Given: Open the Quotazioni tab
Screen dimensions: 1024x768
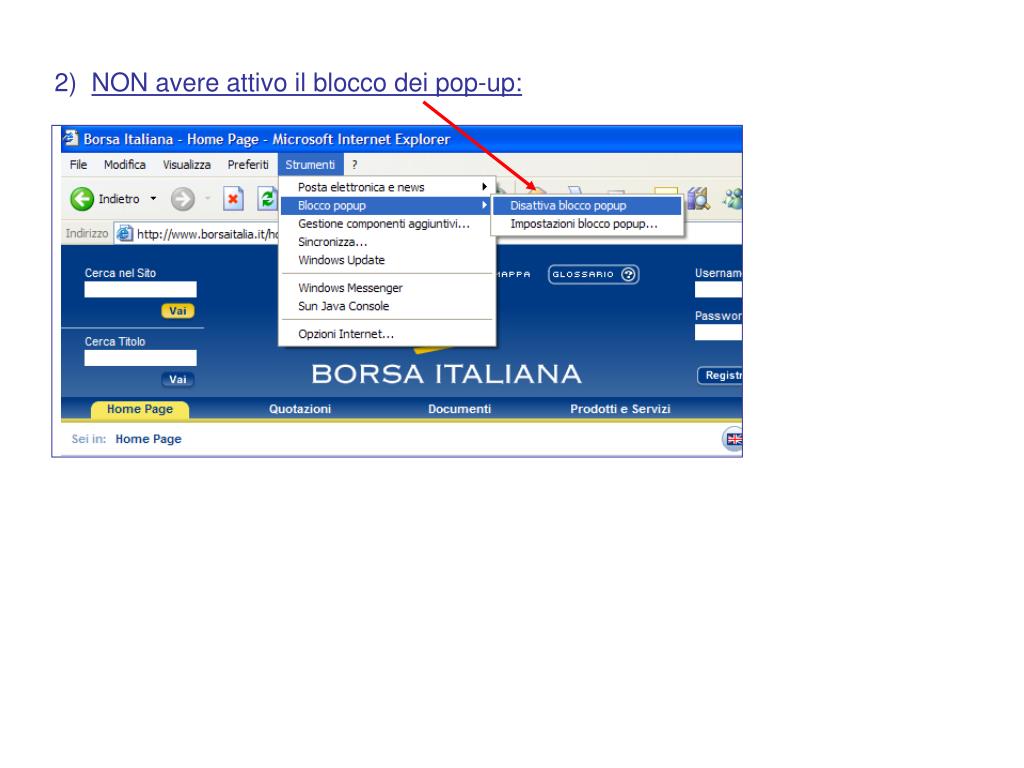Looking at the screenshot, I should point(300,409).
